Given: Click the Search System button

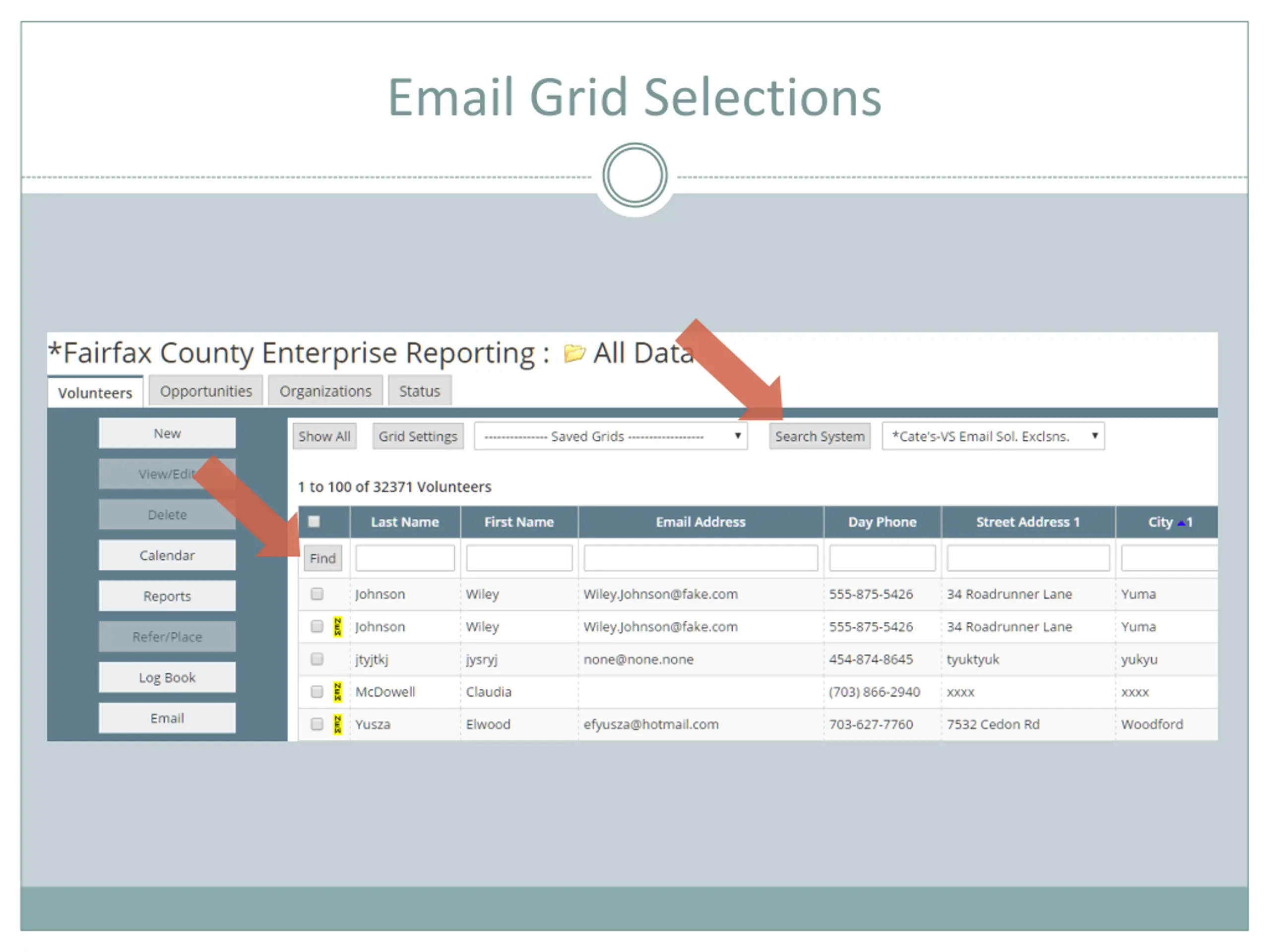Looking at the screenshot, I should click(820, 437).
